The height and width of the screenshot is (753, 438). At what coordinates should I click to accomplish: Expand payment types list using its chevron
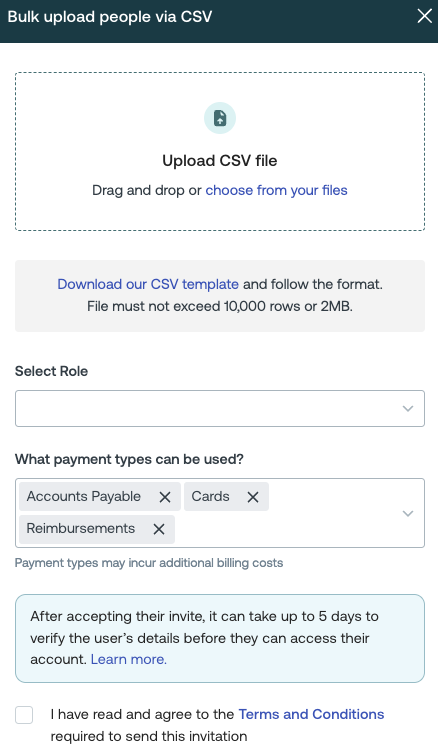point(408,513)
